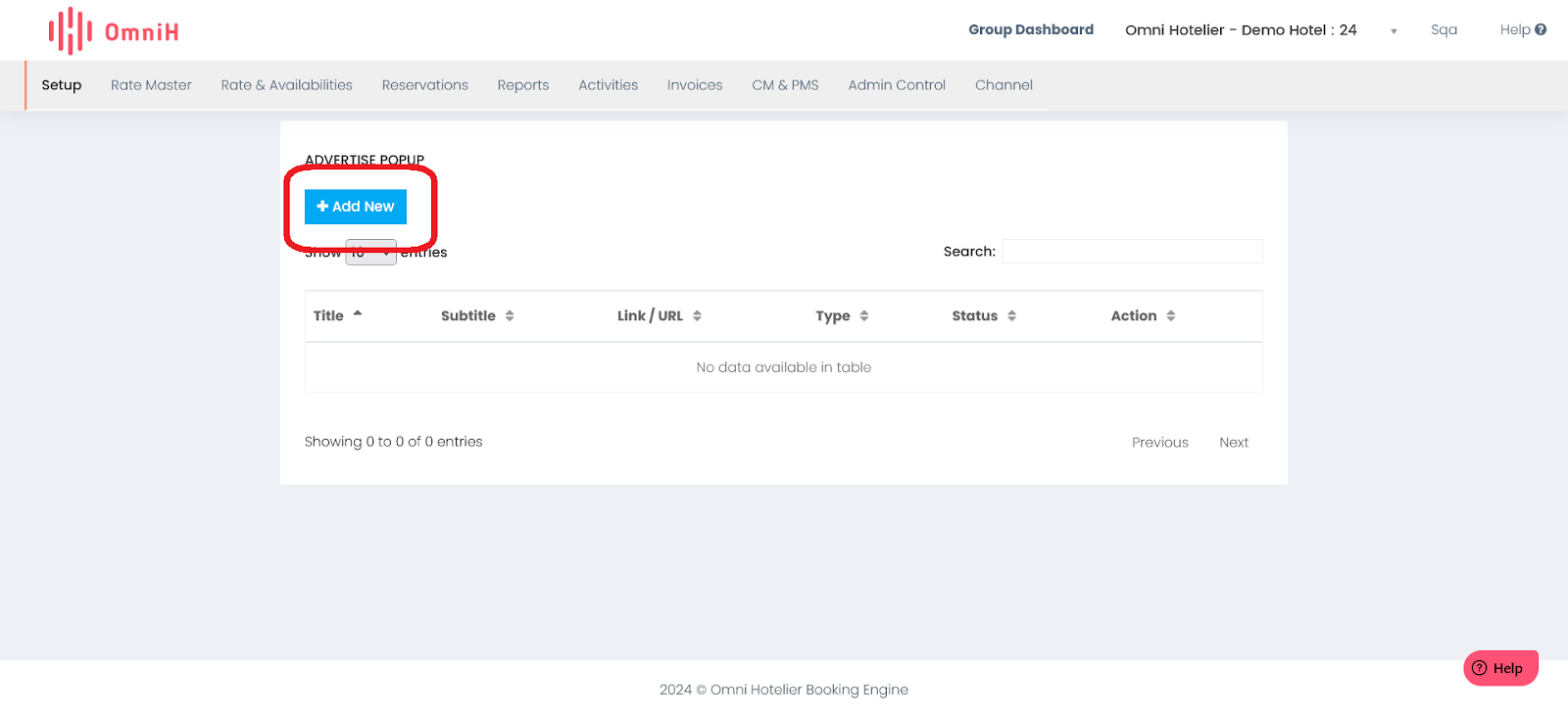Focus the Search input field

tap(1132, 252)
